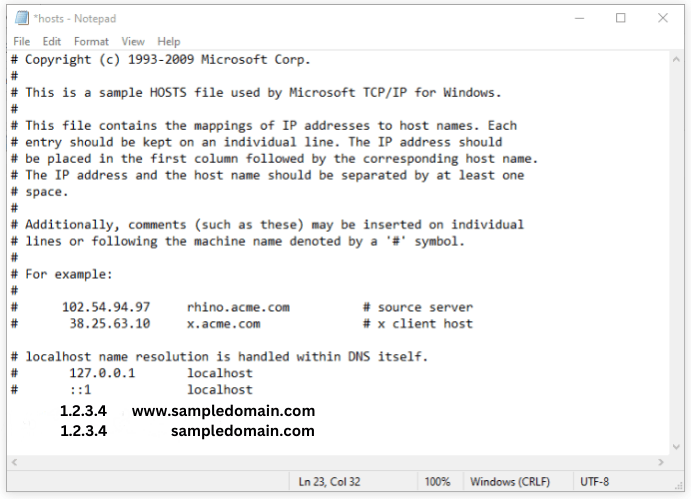Close the hosts Notepad window
This screenshot has width=692, height=500.
pyautogui.click(x=663, y=18)
